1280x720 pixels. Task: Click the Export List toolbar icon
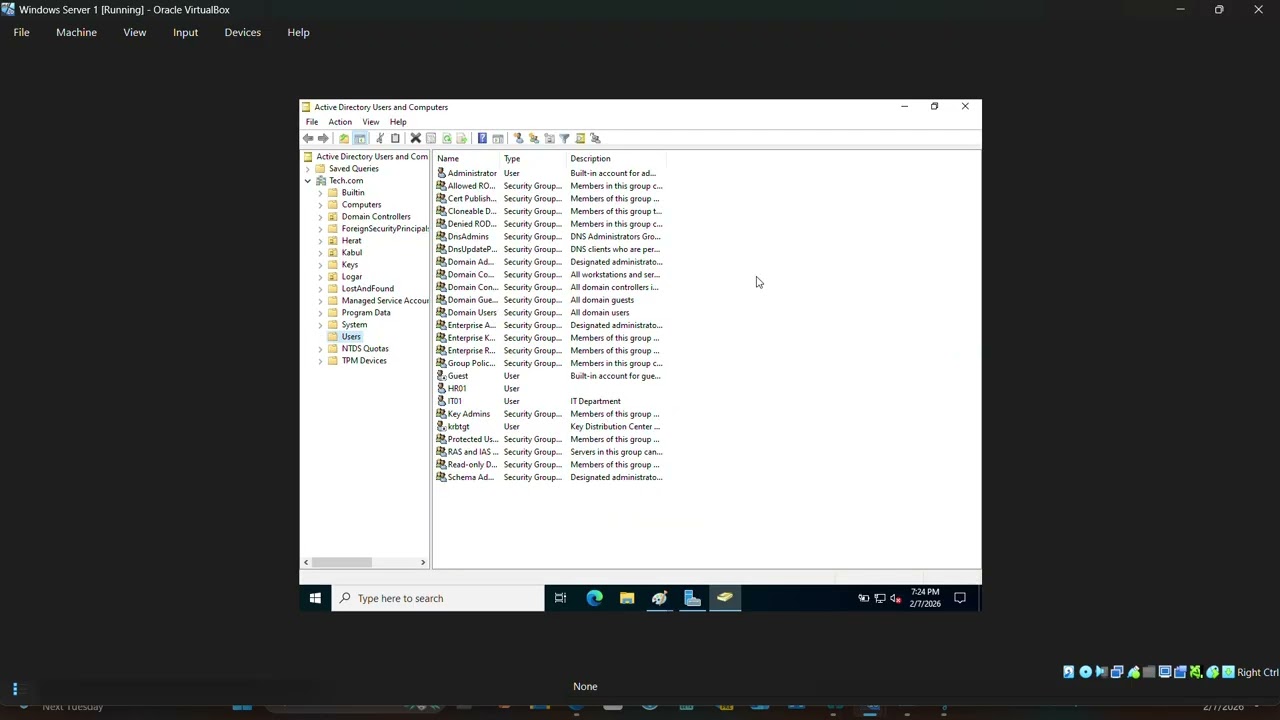click(462, 138)
